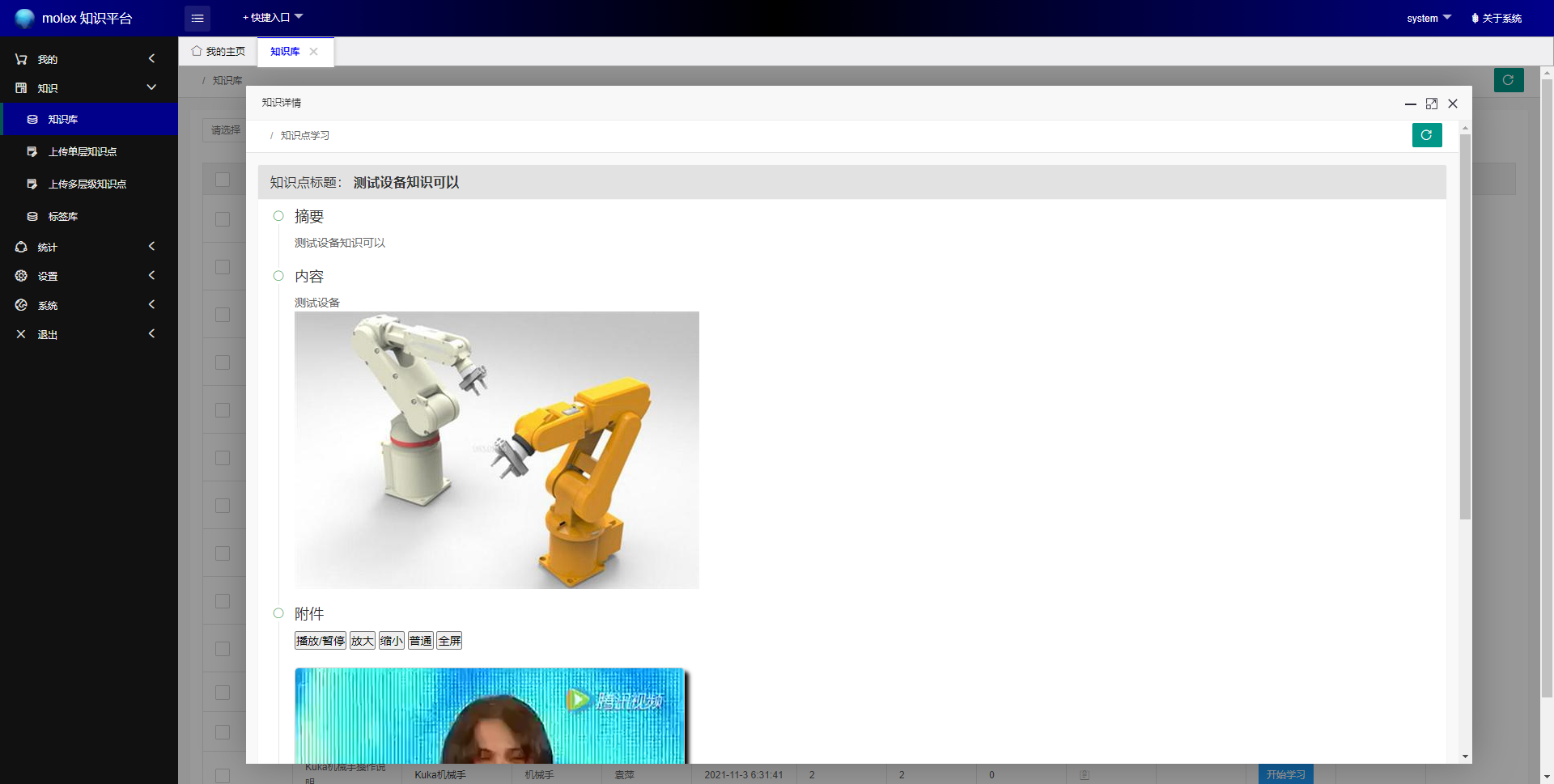Switch to the 我的主页 tab

[x=218, y=51]
